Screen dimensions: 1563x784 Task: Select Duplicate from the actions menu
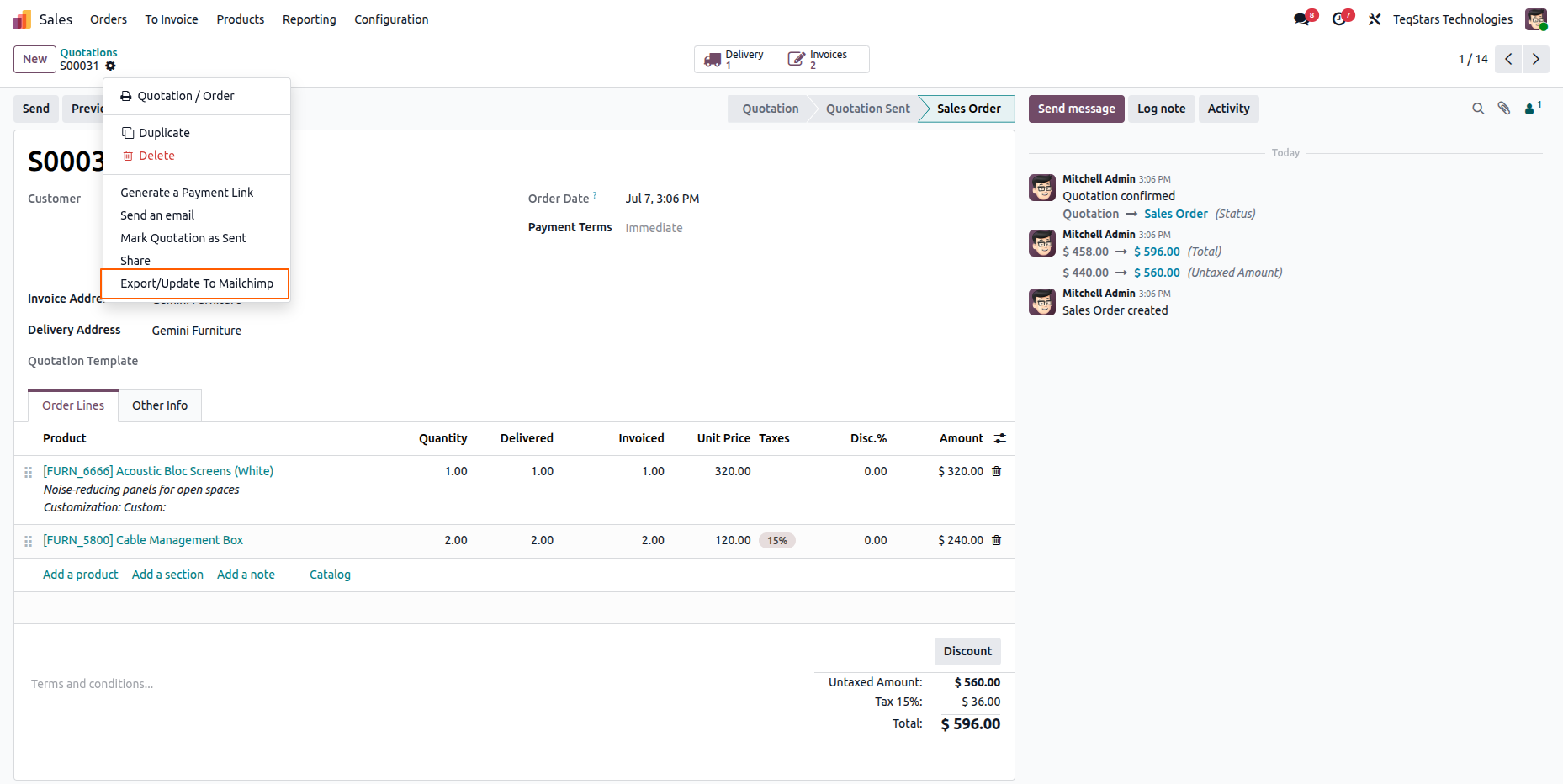197,133
